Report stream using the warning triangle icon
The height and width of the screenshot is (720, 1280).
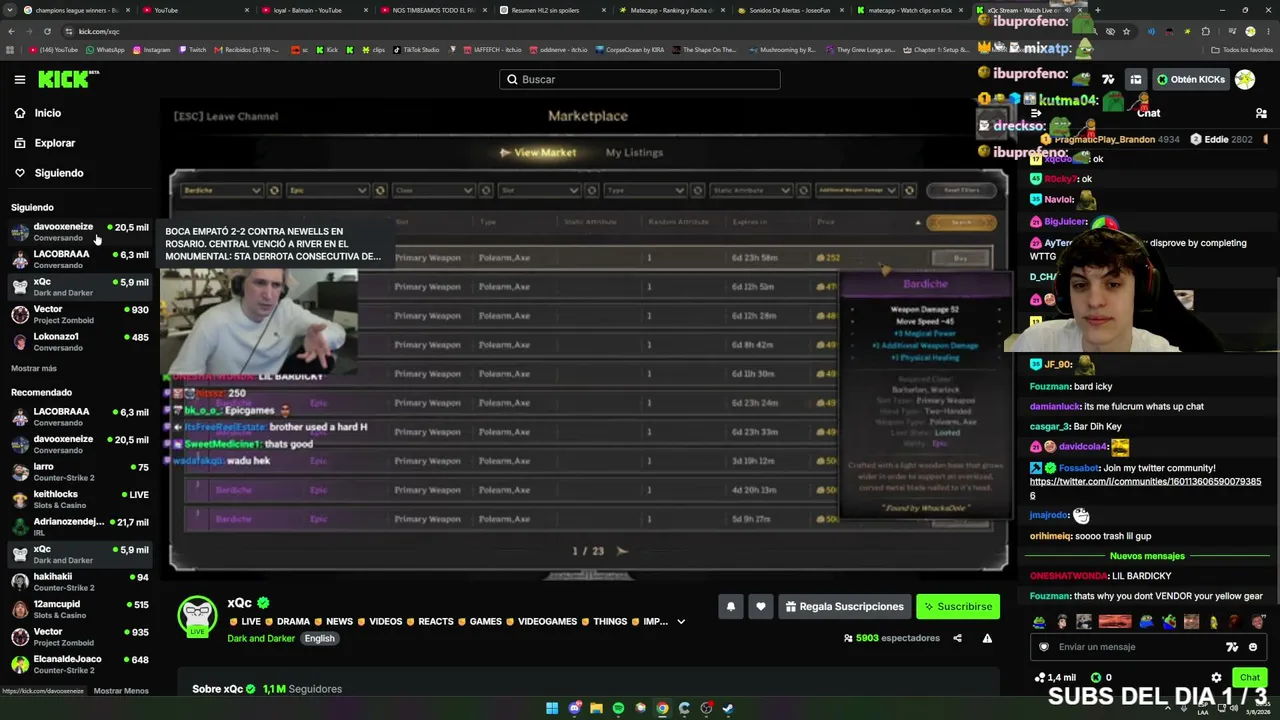pyautogui.click(x=987, y=638)
